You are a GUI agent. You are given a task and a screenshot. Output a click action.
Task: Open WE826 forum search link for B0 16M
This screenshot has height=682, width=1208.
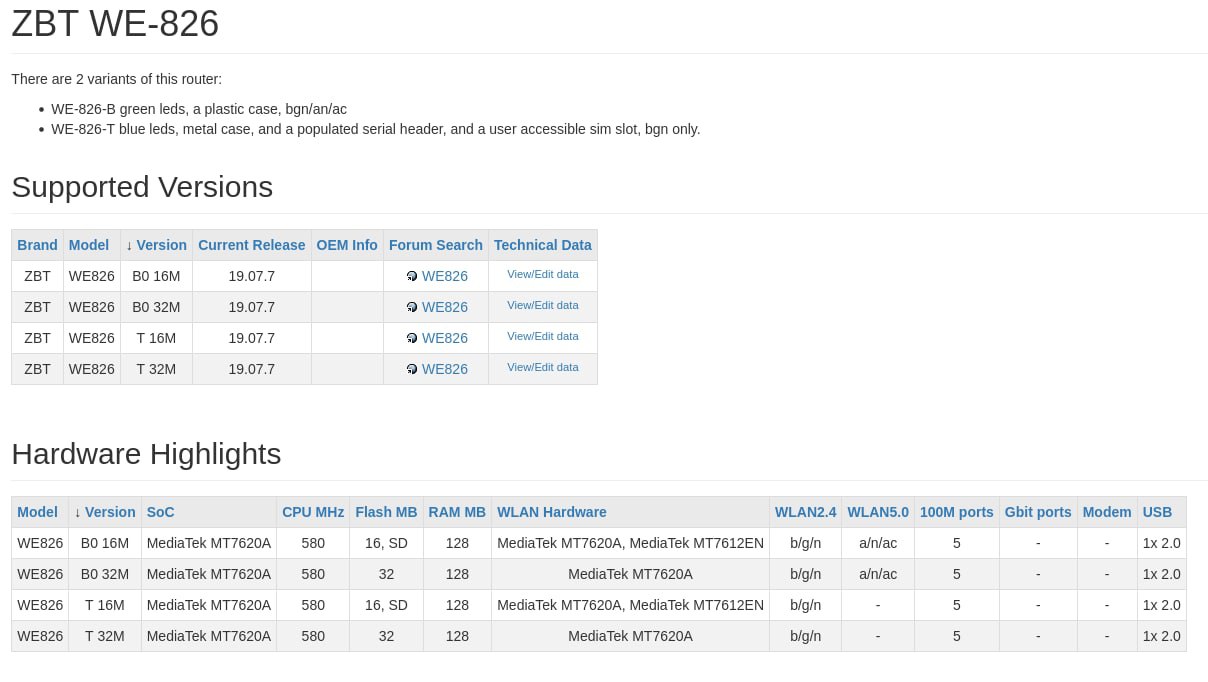(x=445, y=276)
